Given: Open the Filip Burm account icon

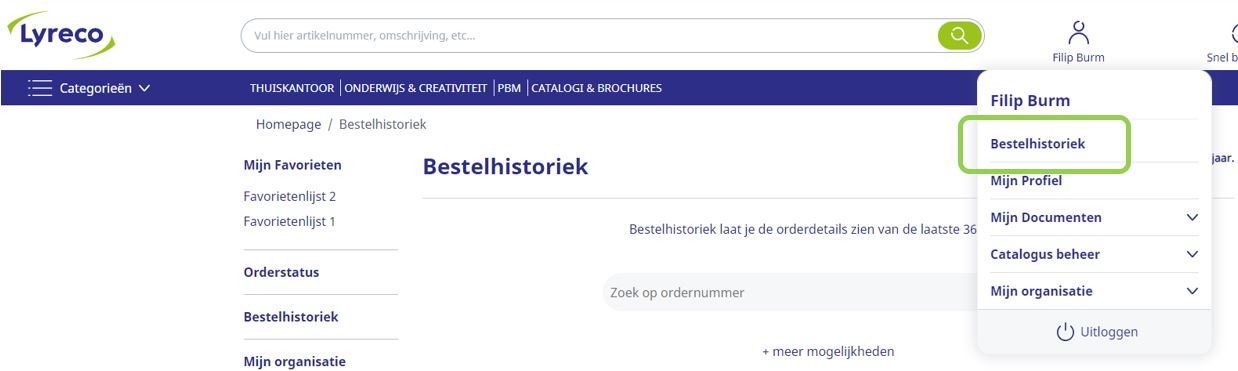Looking at the screenshot, I should pos(1078,32).
